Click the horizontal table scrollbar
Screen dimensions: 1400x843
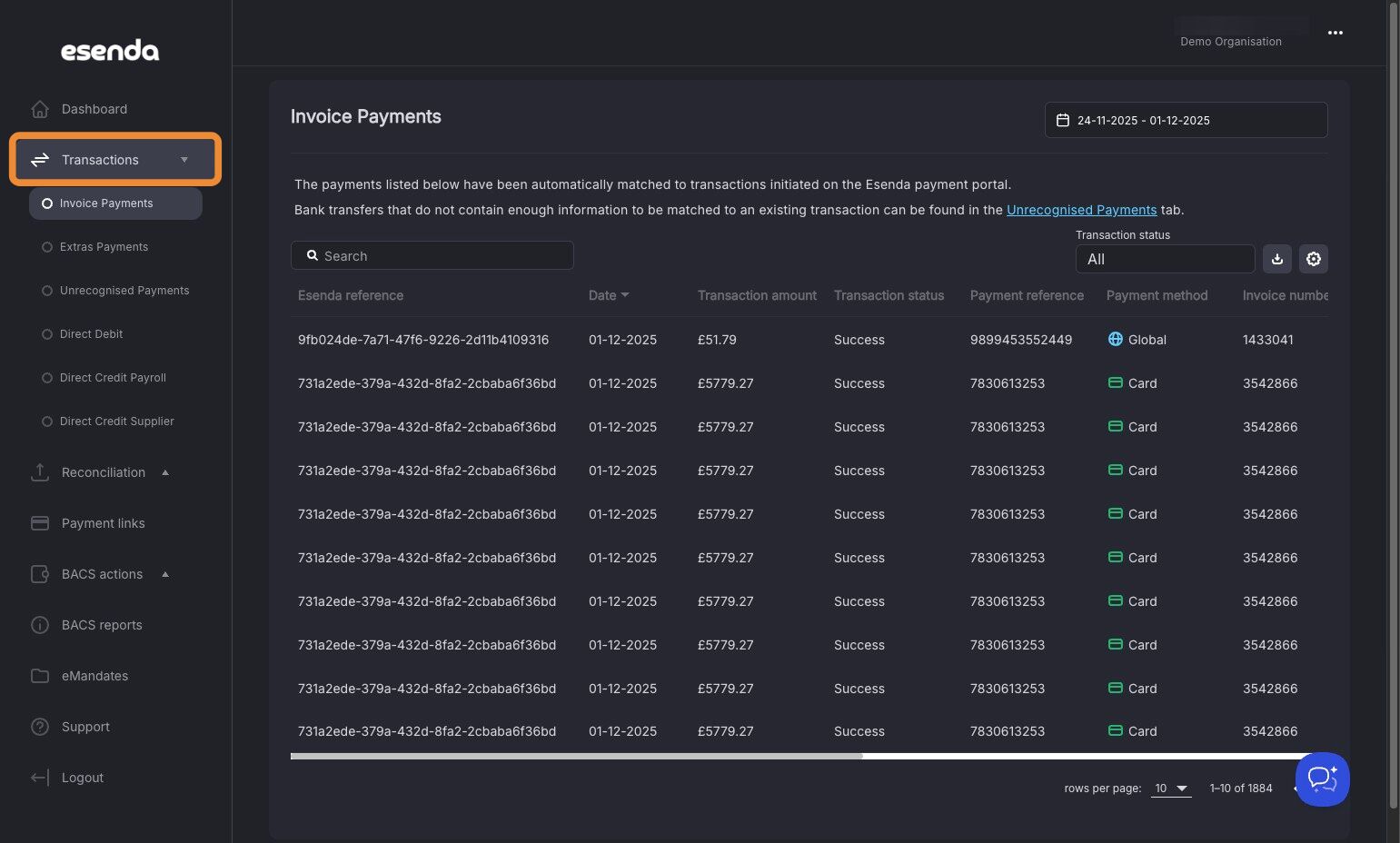click(576, 756)
